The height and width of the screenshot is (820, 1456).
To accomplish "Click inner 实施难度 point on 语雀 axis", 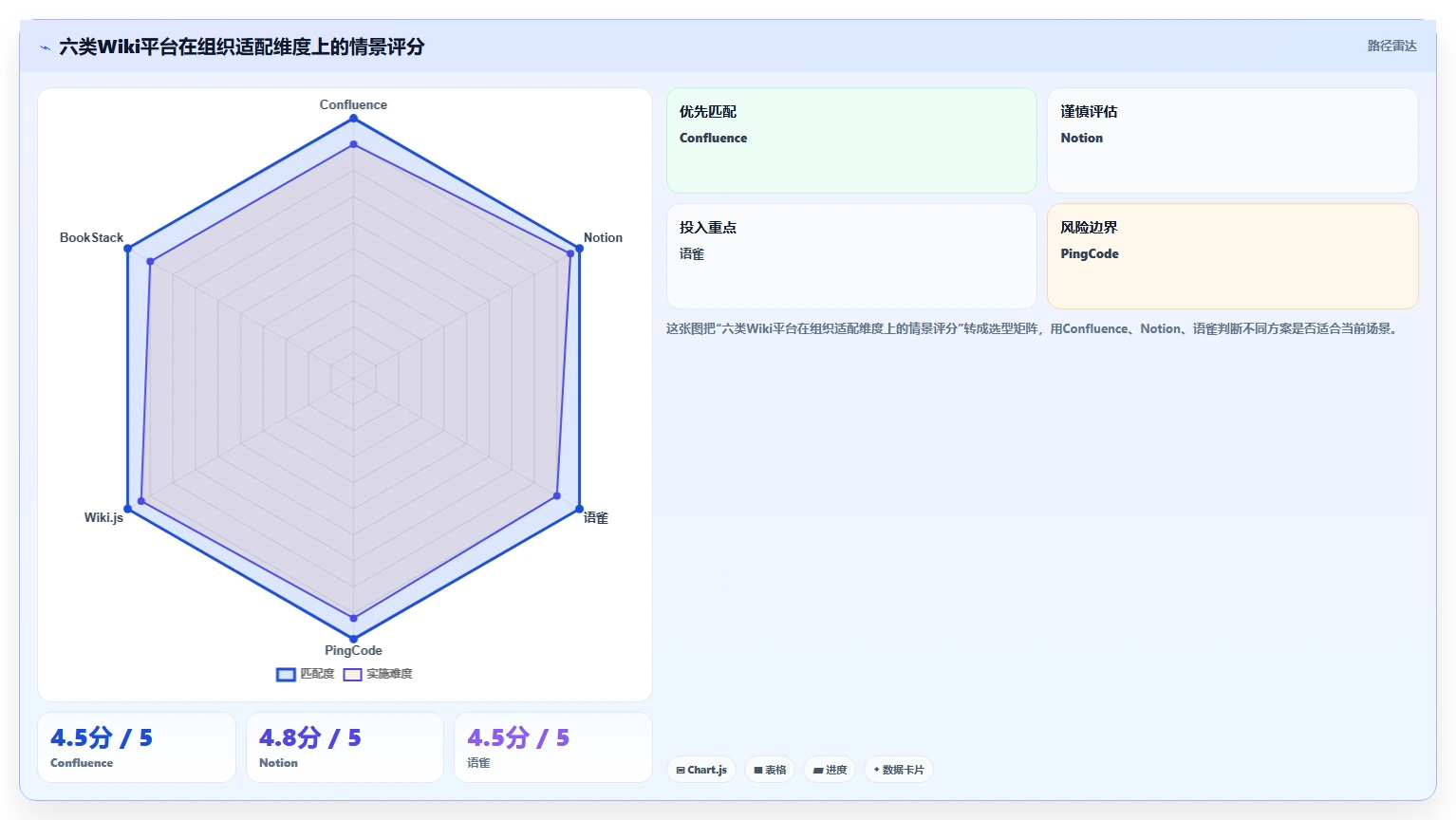I will tap(557, 495).
